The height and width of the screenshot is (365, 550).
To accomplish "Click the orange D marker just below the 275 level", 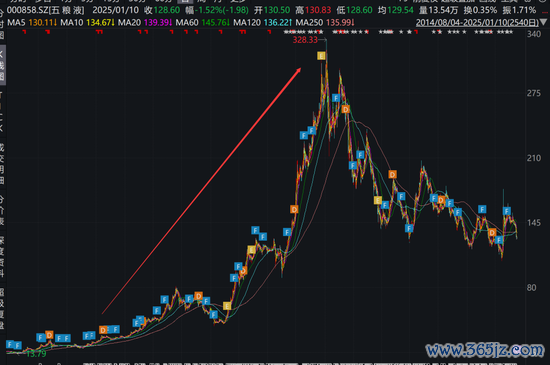I will point(346,109).
